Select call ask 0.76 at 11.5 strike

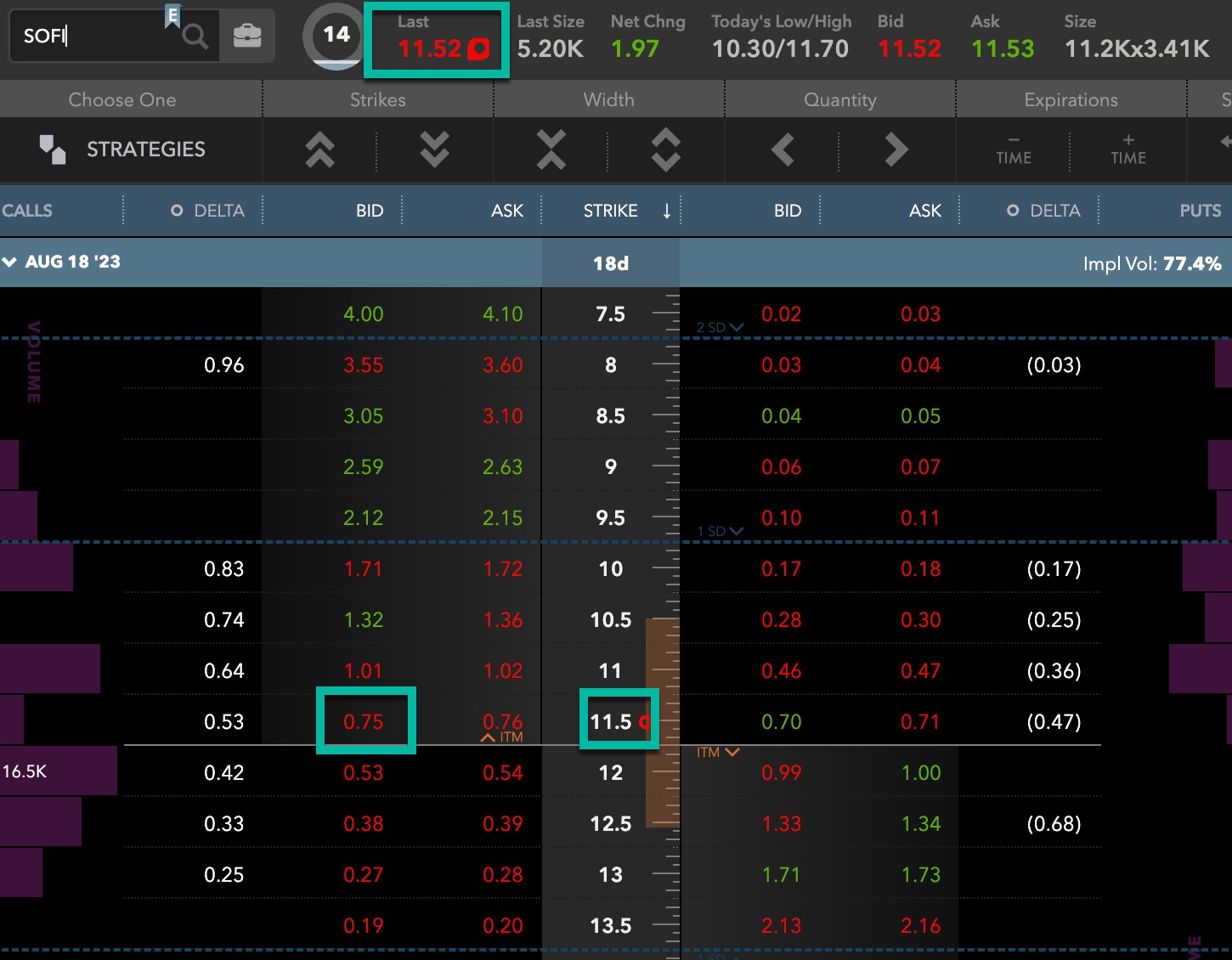503,722
